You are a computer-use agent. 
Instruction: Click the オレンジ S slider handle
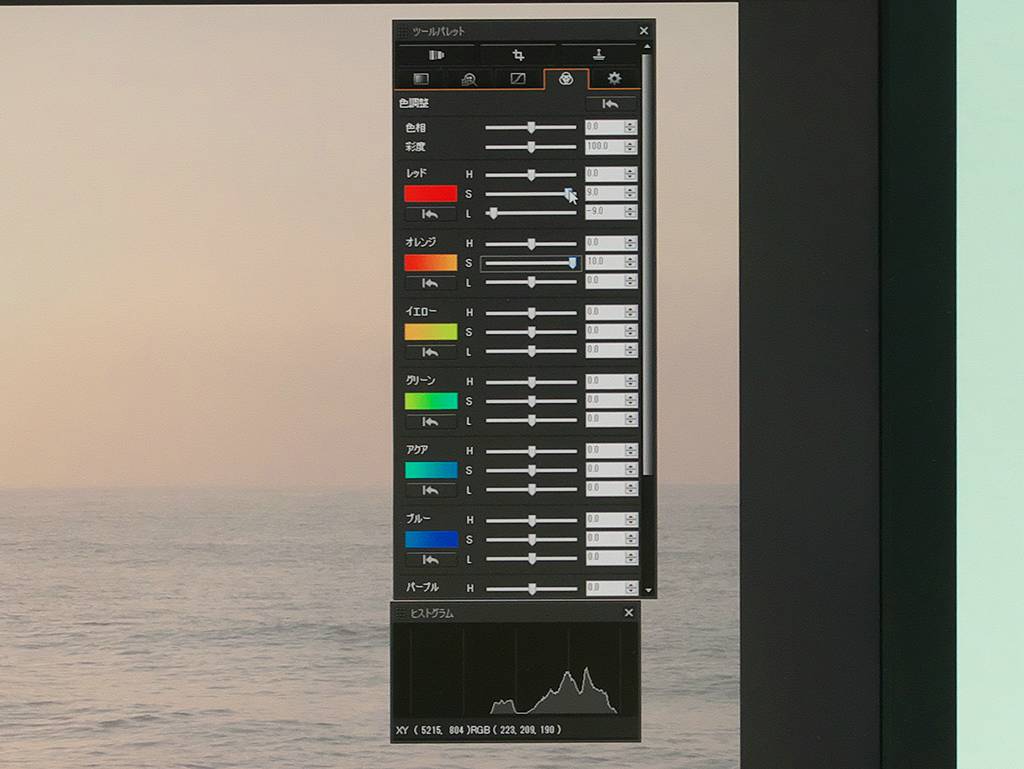573,262
